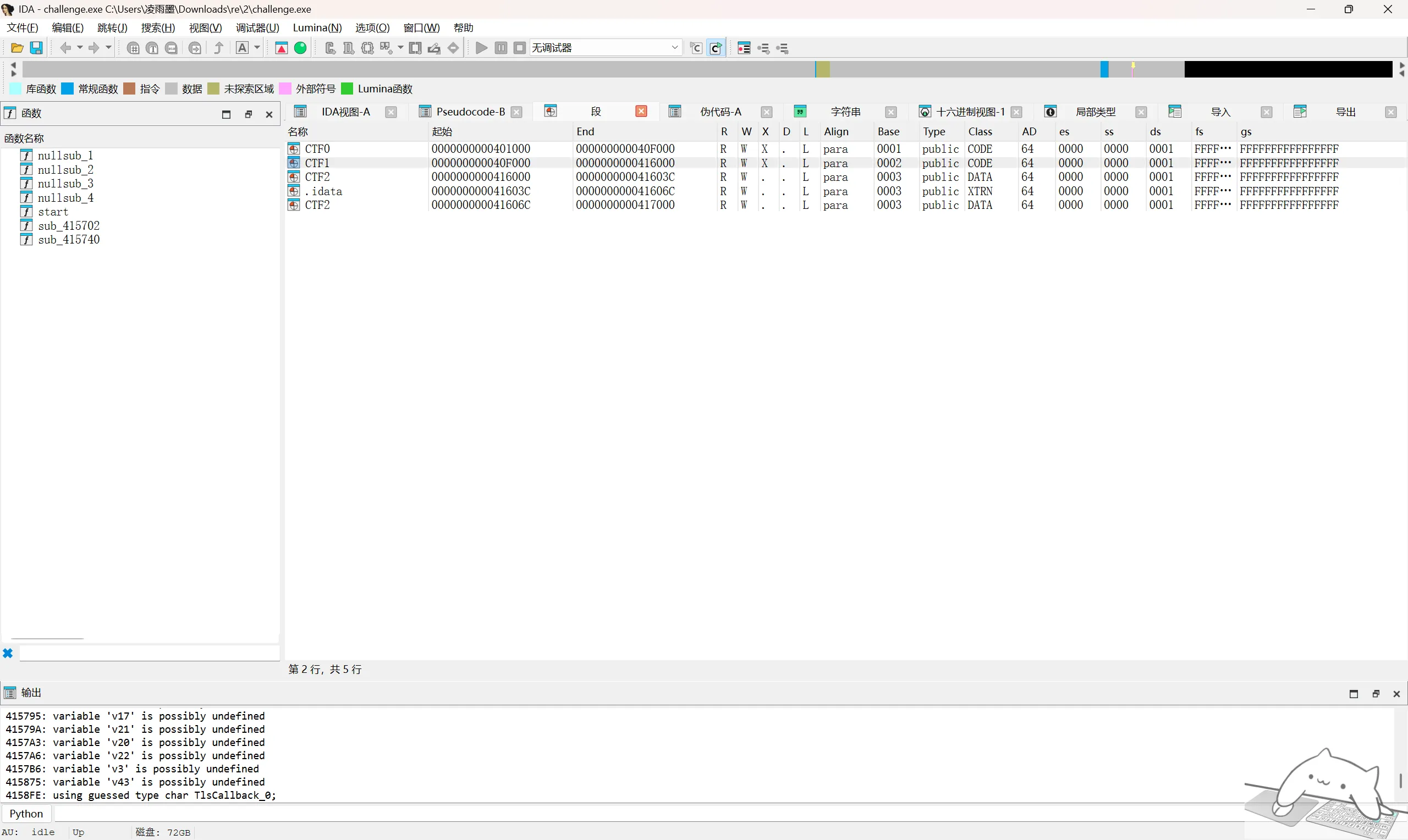Click the breakpoints list icon
The image size is (1408, 840).
pos(744,48)
